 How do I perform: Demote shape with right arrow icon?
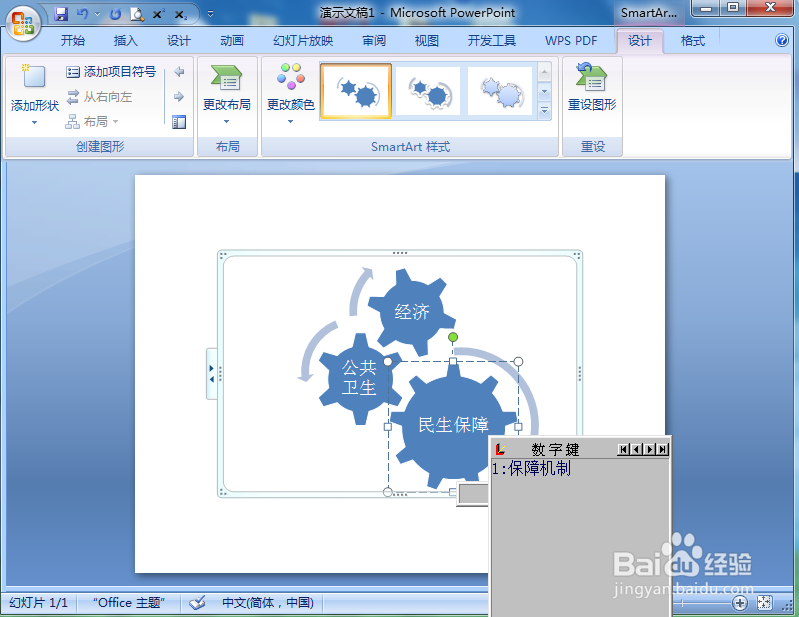[x=179, y=97]
